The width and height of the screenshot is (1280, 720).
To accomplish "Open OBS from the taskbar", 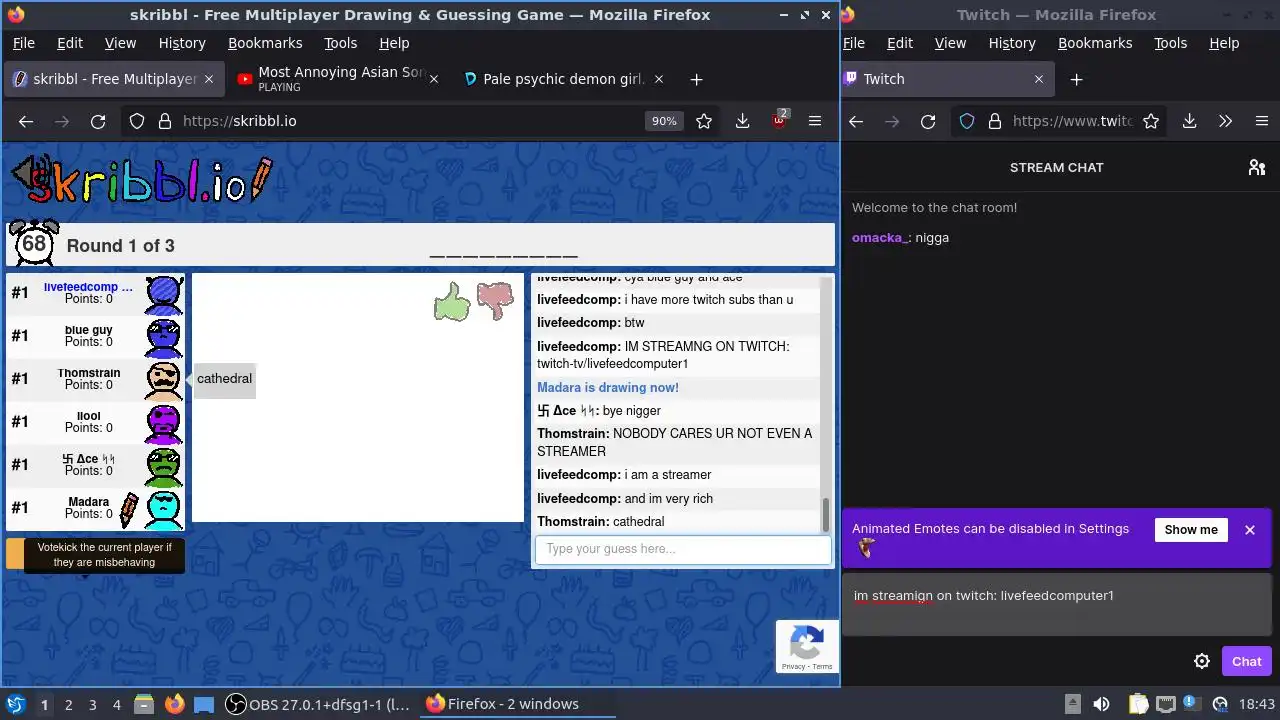I will [x=318, y=704].
